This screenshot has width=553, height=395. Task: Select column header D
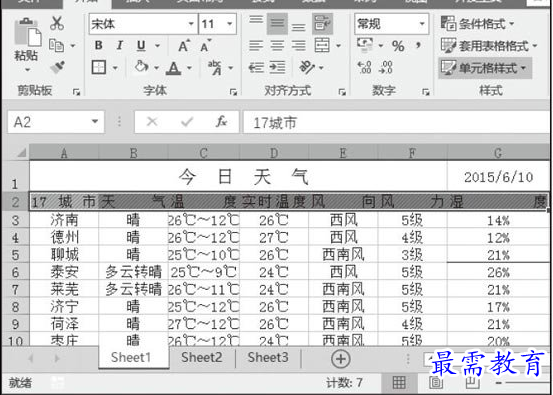click(274, 152)
